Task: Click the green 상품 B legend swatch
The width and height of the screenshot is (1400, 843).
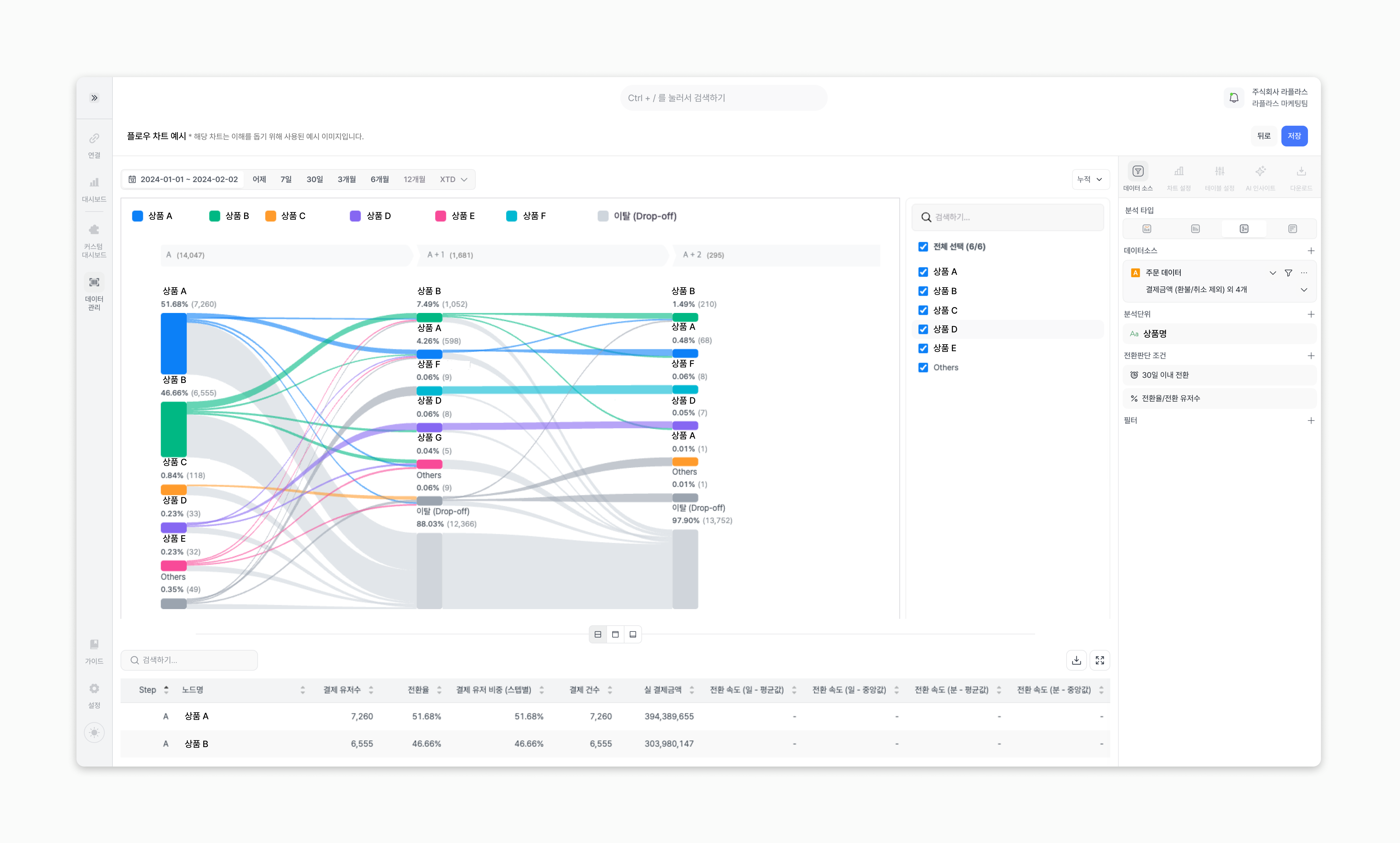Action: (215, 216)
